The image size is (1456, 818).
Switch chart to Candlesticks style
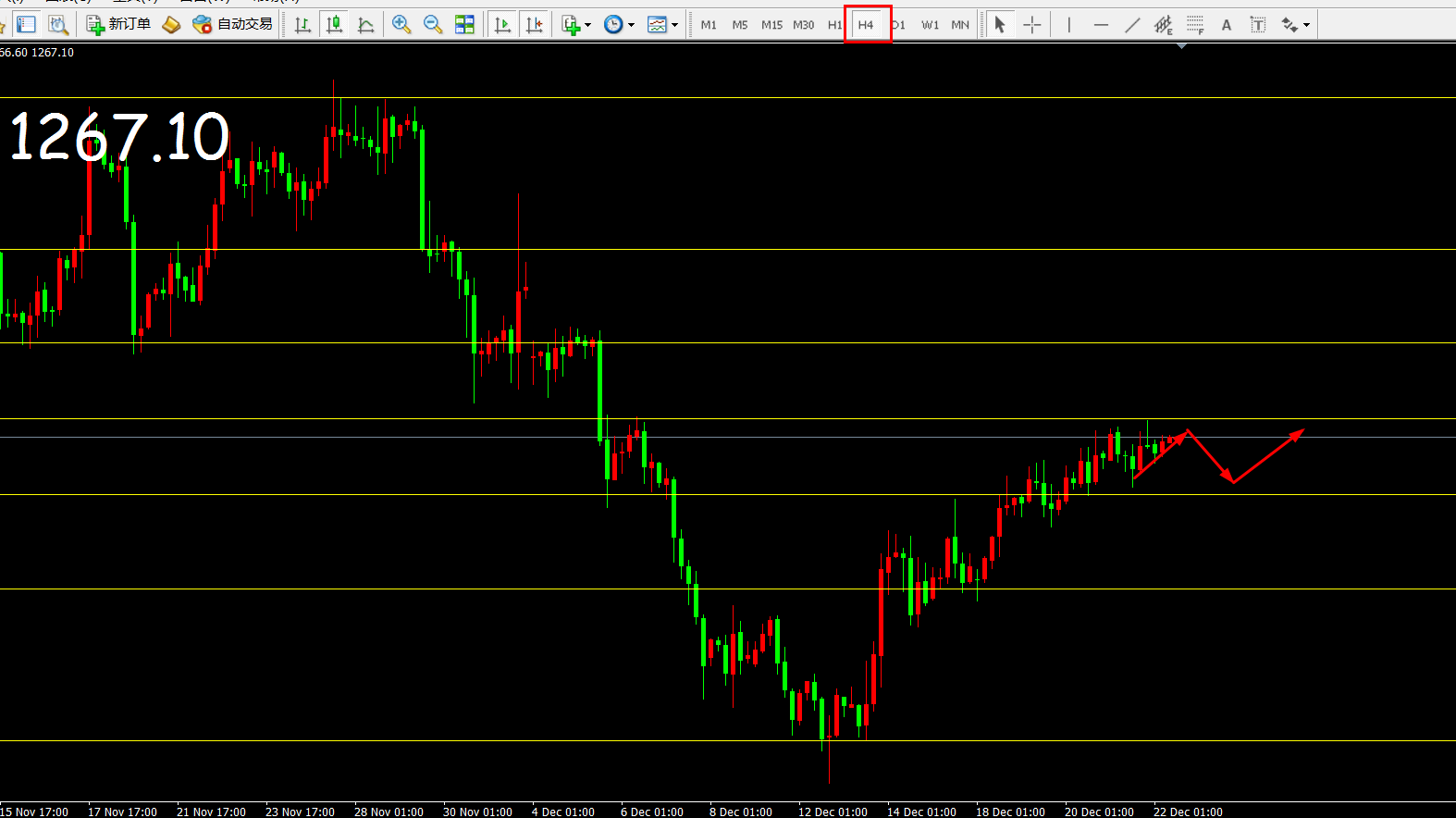click(335, 25)
